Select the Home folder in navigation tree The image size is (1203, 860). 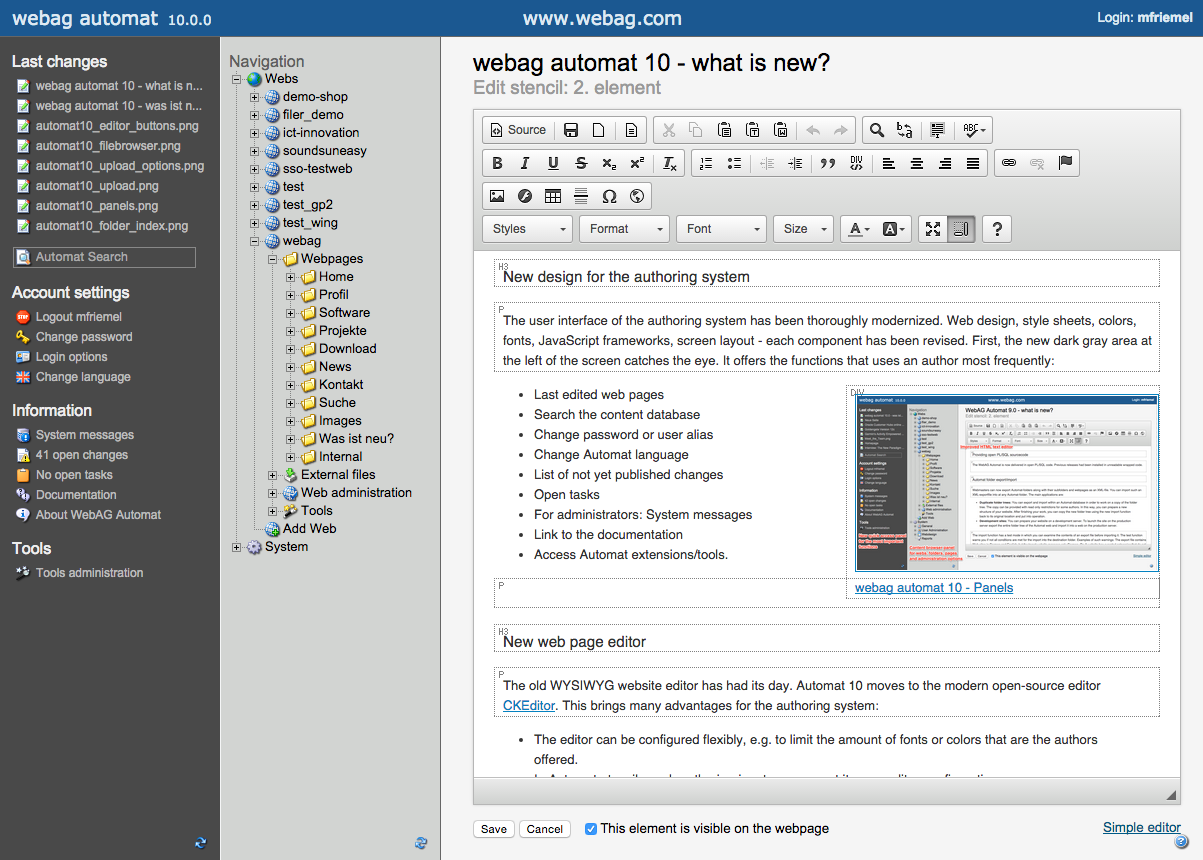point(336,277)
